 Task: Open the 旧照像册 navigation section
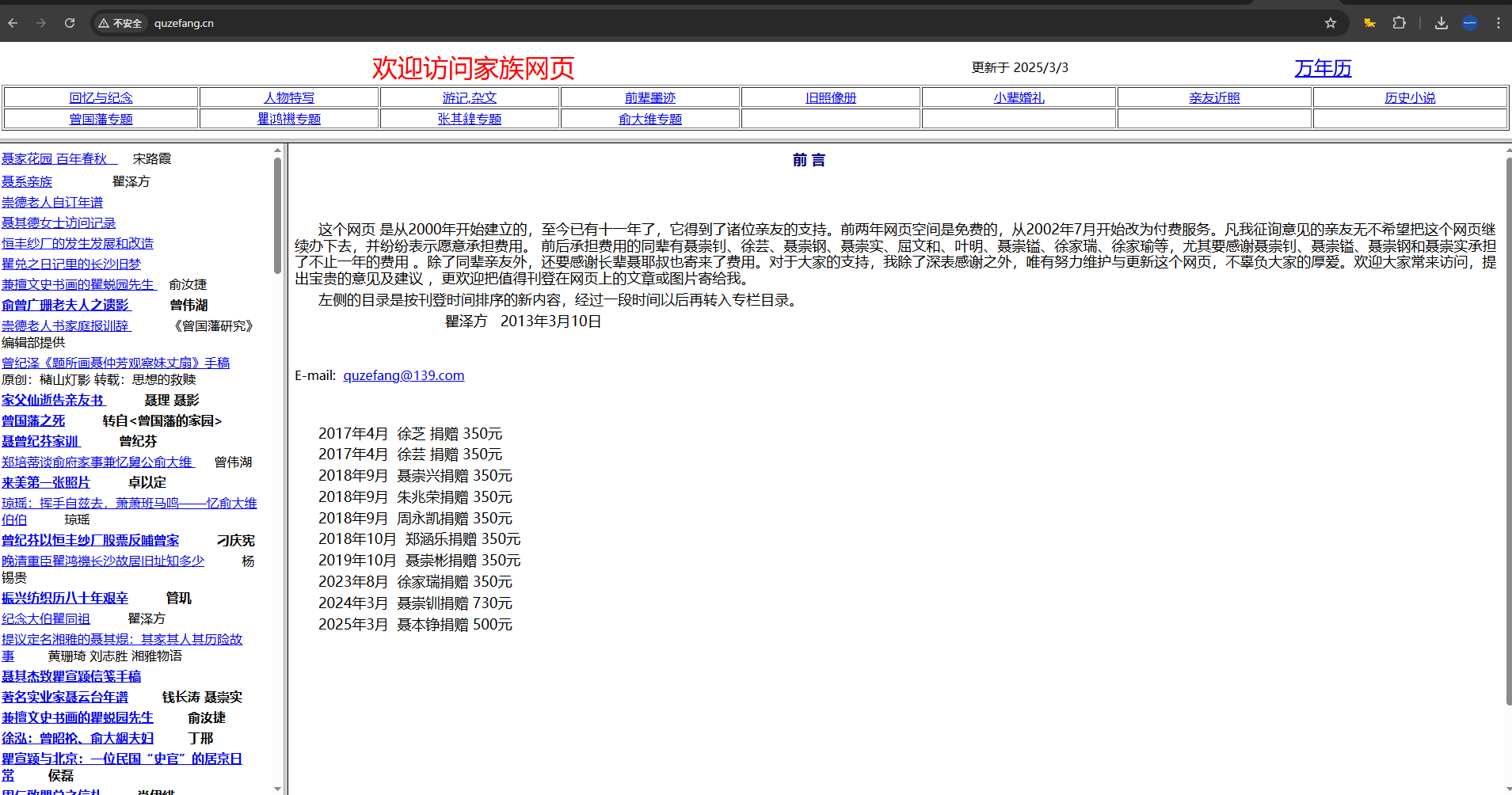point(830,97)
